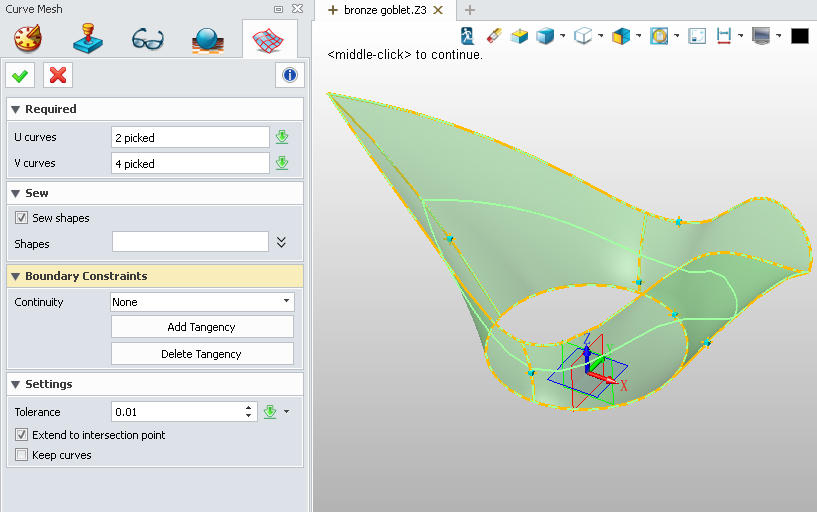Click the eraser toolbar icon
Screen dimensions: 817x512
point(494,36)
